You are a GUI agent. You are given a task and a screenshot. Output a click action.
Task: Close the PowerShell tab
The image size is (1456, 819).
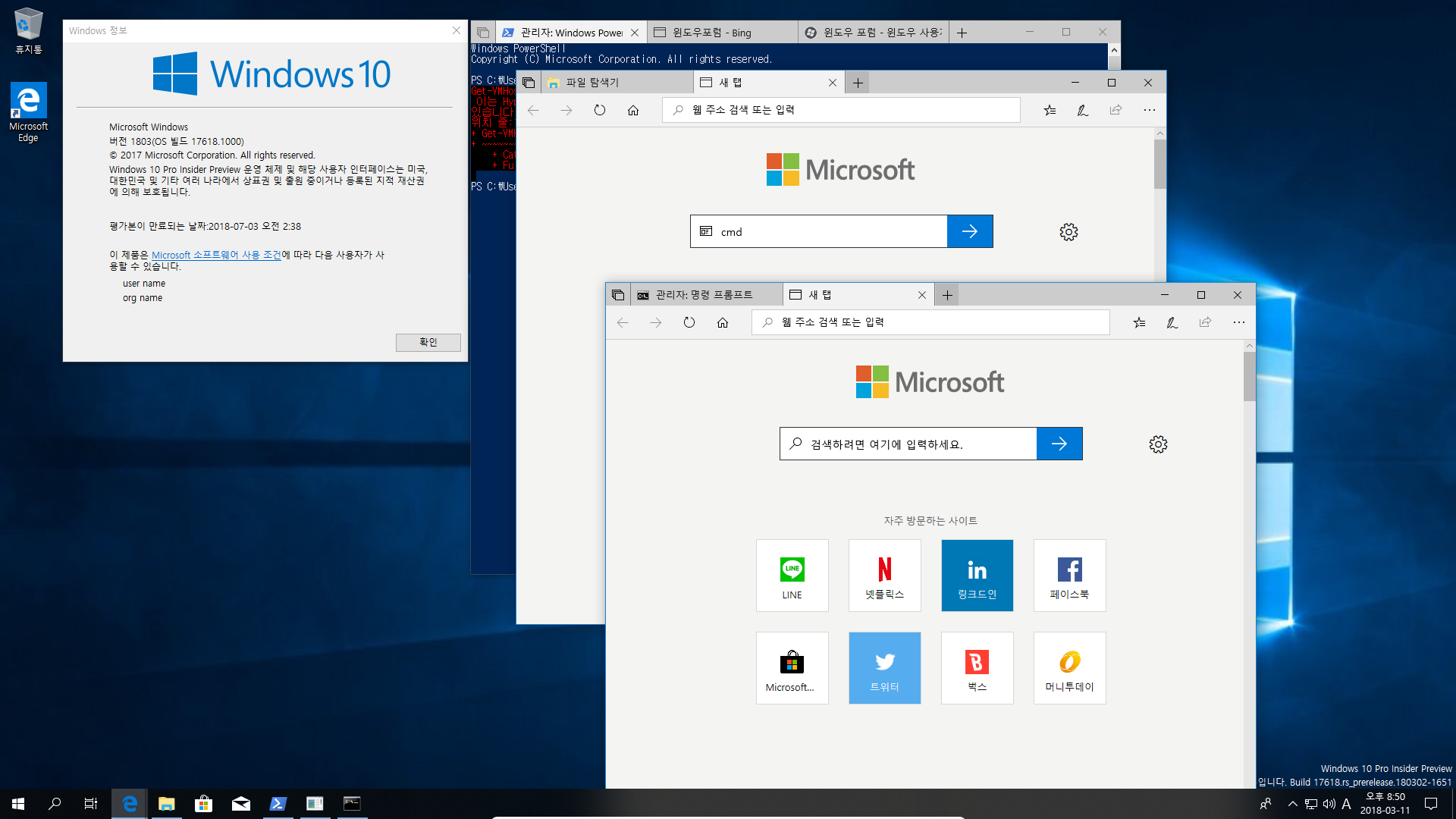635,33
